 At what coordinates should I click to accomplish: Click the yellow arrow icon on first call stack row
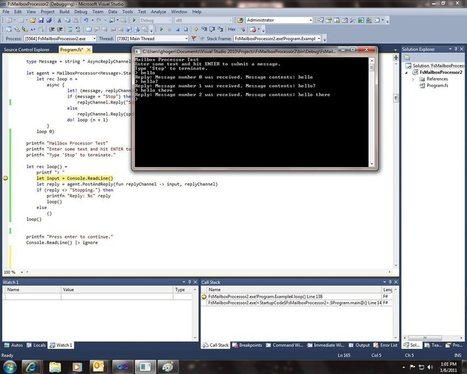(204, 296)
